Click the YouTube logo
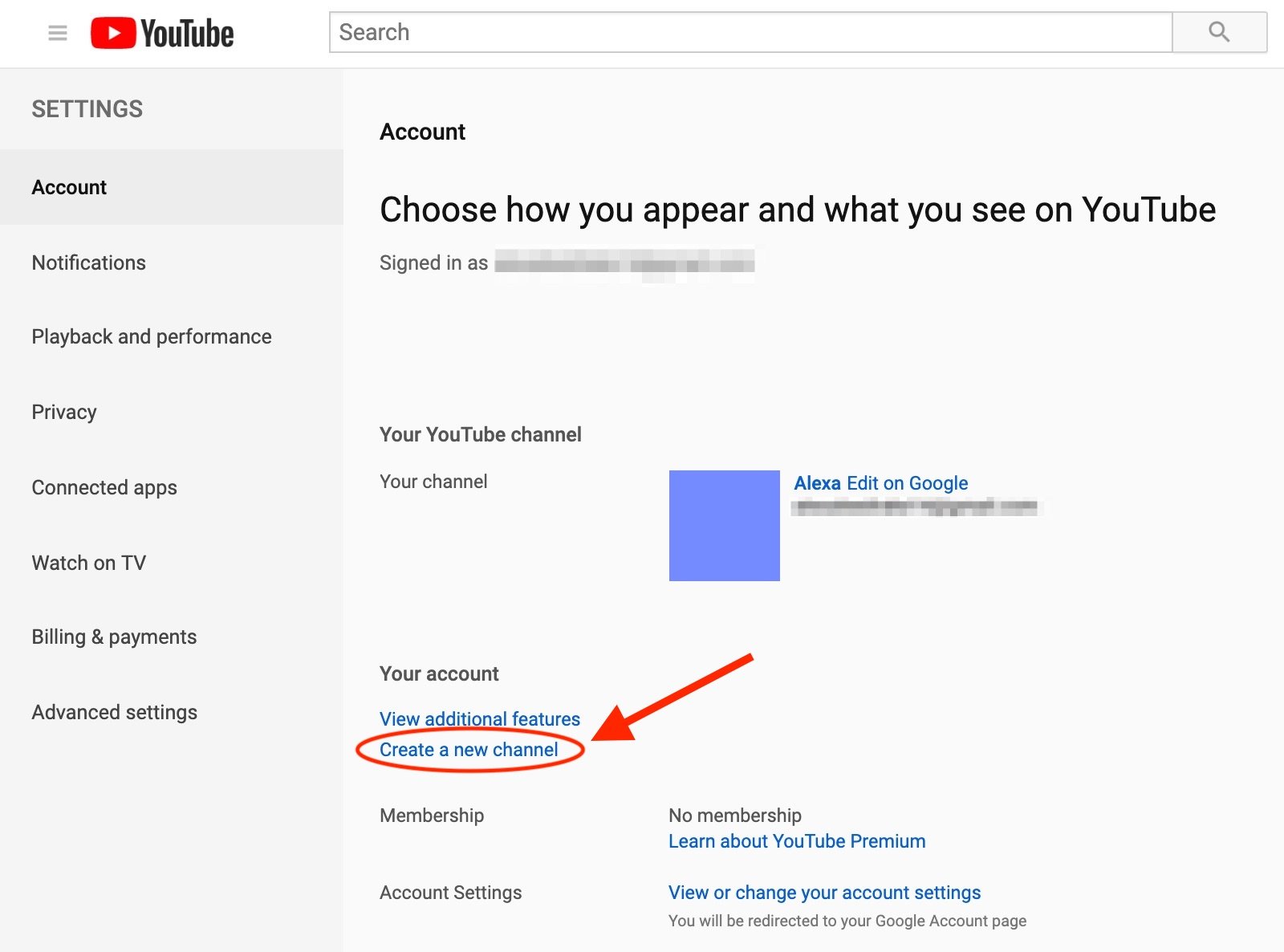 coord(162,32)
